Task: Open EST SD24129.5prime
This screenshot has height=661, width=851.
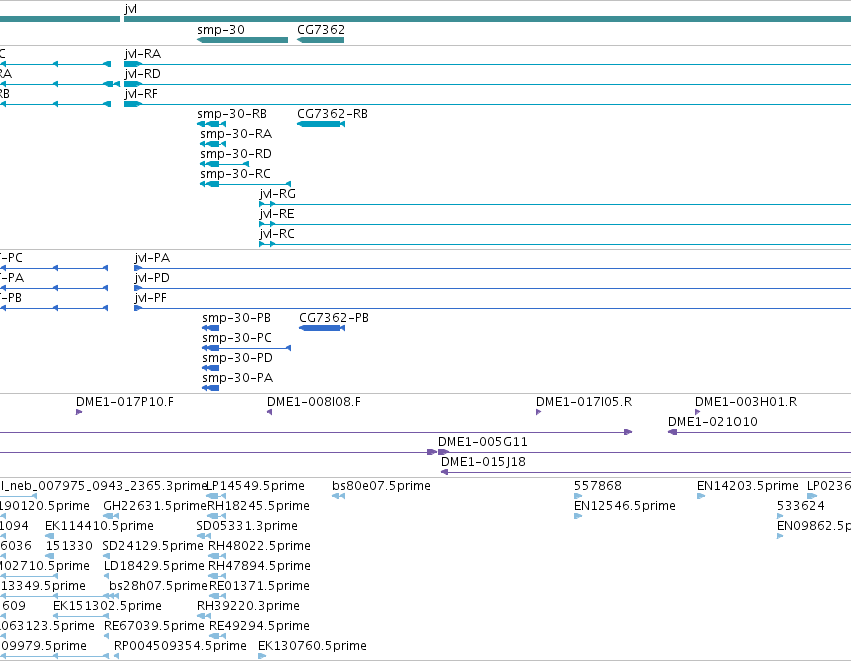Action: pos(153,546)
